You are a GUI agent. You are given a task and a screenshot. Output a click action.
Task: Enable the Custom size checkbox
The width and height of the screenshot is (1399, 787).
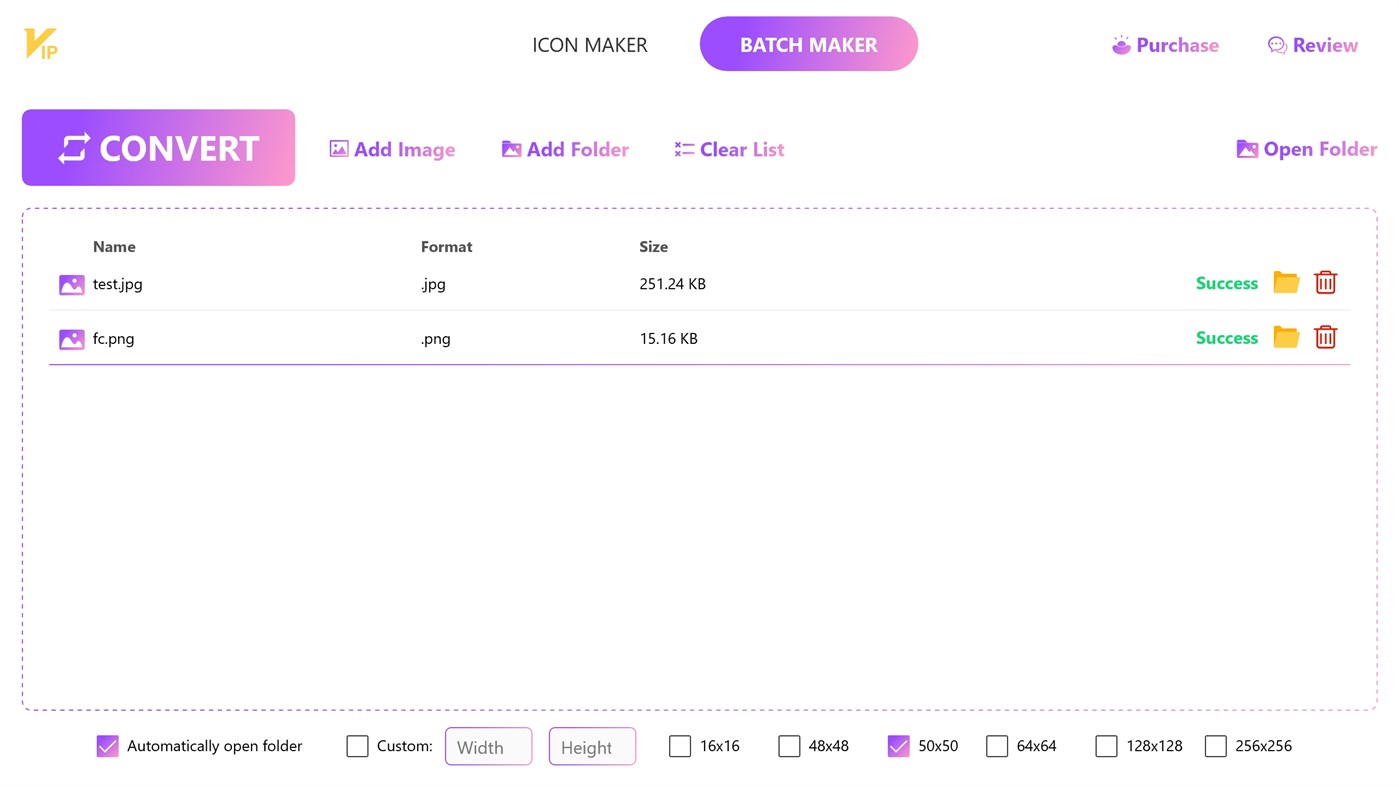(357, 746)
